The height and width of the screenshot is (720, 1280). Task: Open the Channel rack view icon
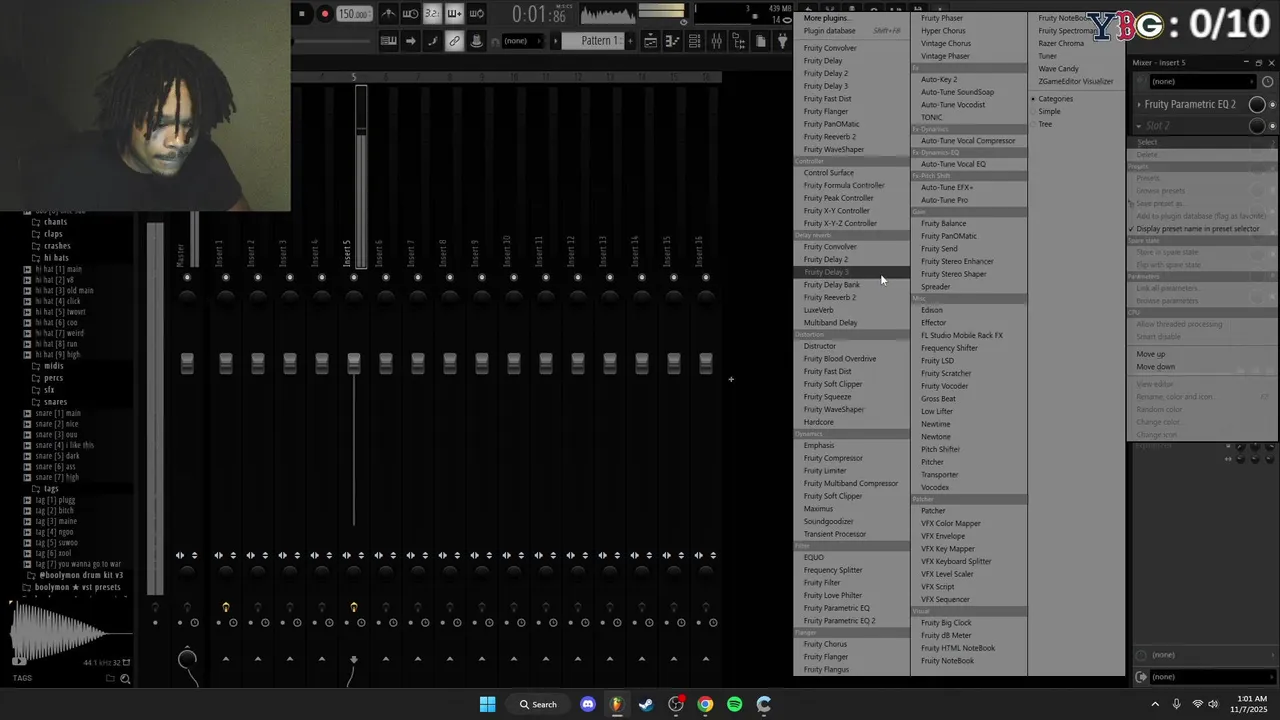(x=695, y=41)
